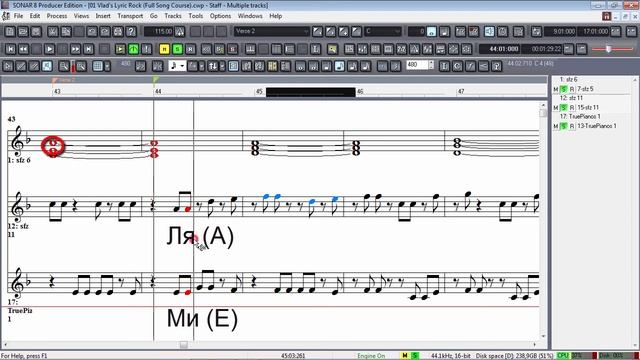Viewport: 640px width, 360px height.
Task: Click the Lyric L tool icon
Action: pyautogui.click(x=444, y=66)
